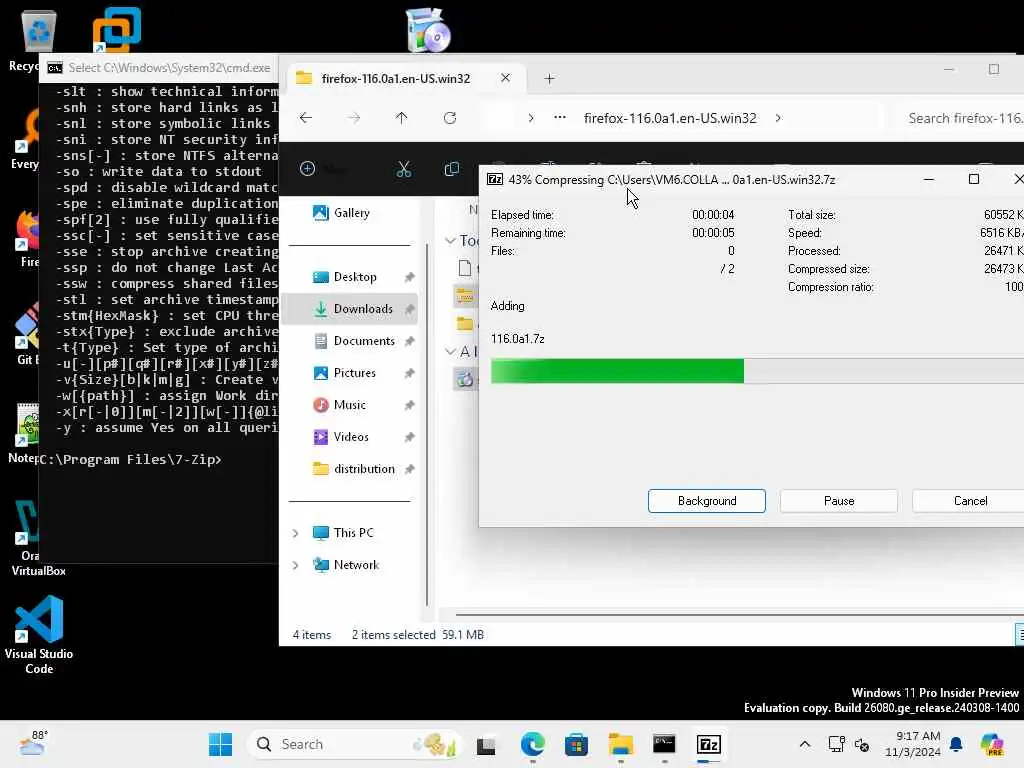Refresh the Explorer folder view
The height and width of the screenshot is (768, 1024).
[449, 118]
